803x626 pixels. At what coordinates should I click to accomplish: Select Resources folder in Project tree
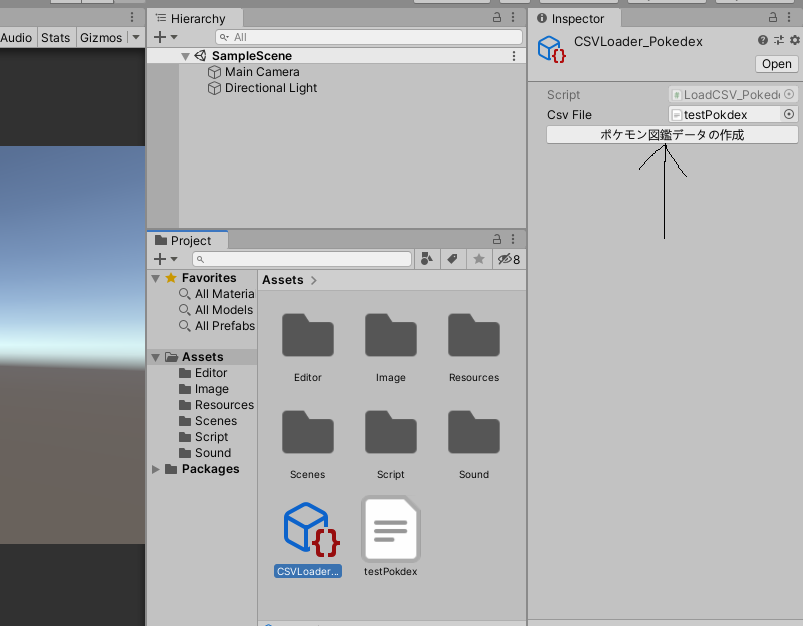tap(216, 405)
